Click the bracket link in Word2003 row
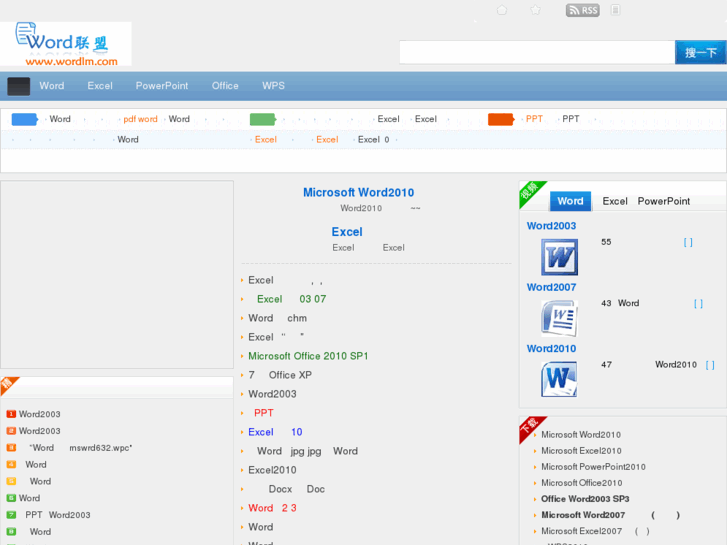 688,242
